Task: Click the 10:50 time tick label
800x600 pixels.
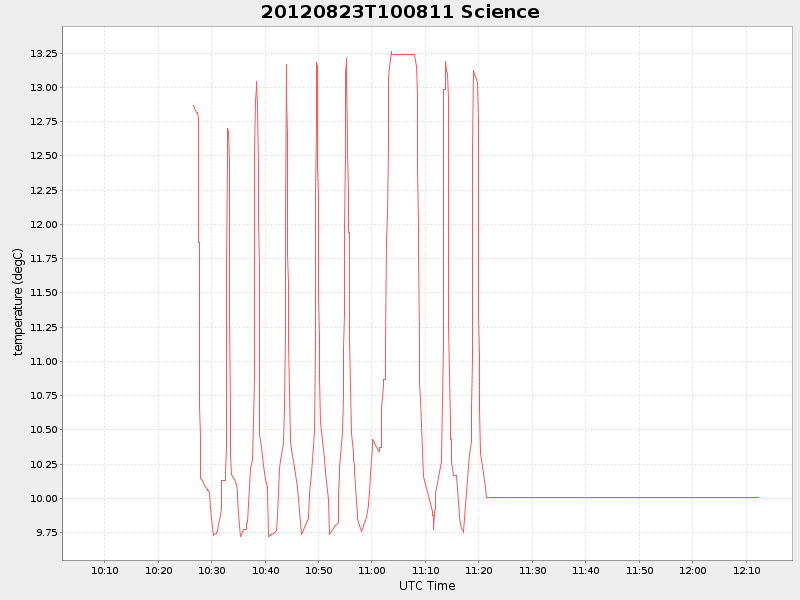Action: click(319, 570)
